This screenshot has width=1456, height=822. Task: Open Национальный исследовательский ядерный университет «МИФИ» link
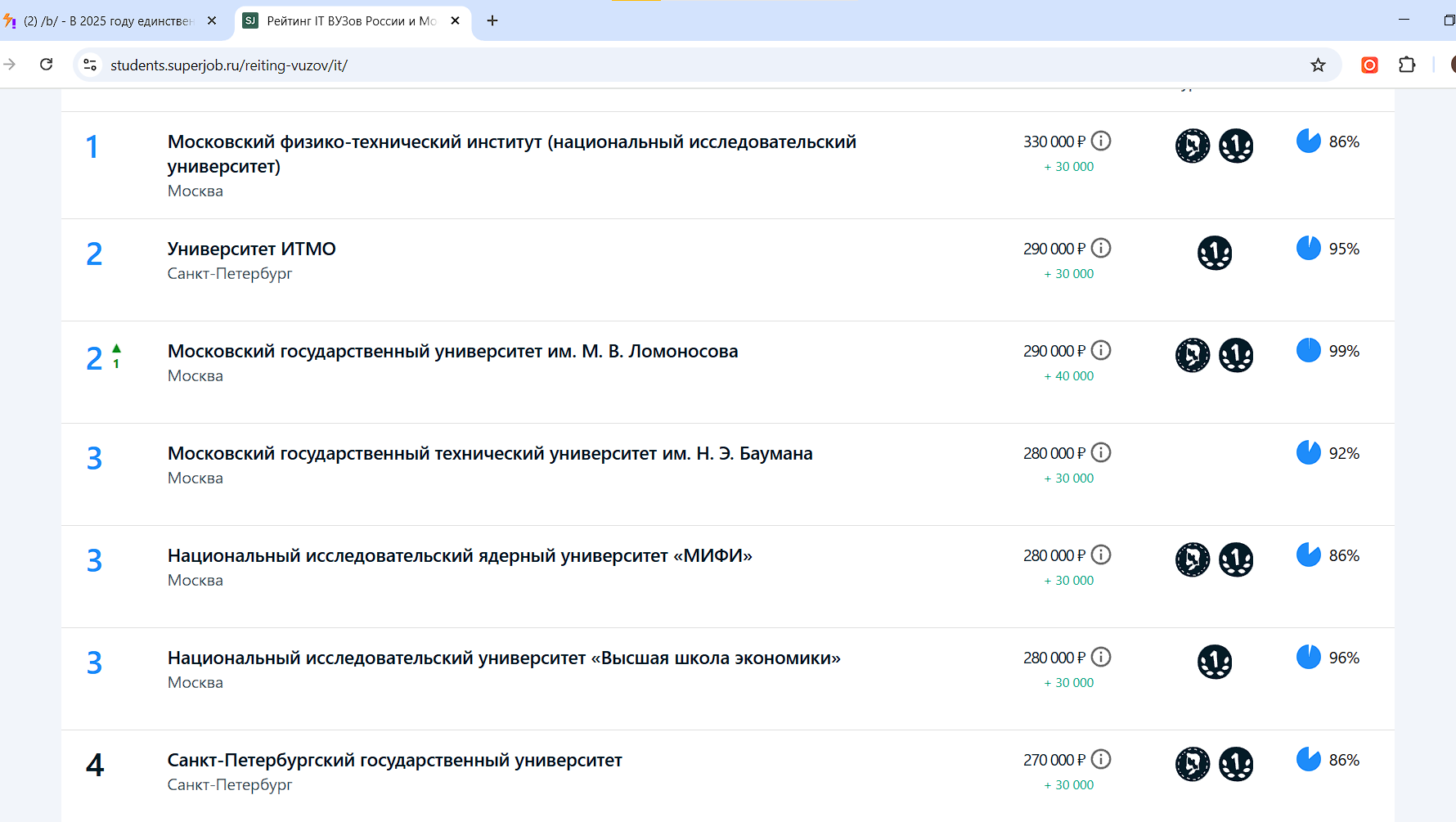tap(460, 555)
